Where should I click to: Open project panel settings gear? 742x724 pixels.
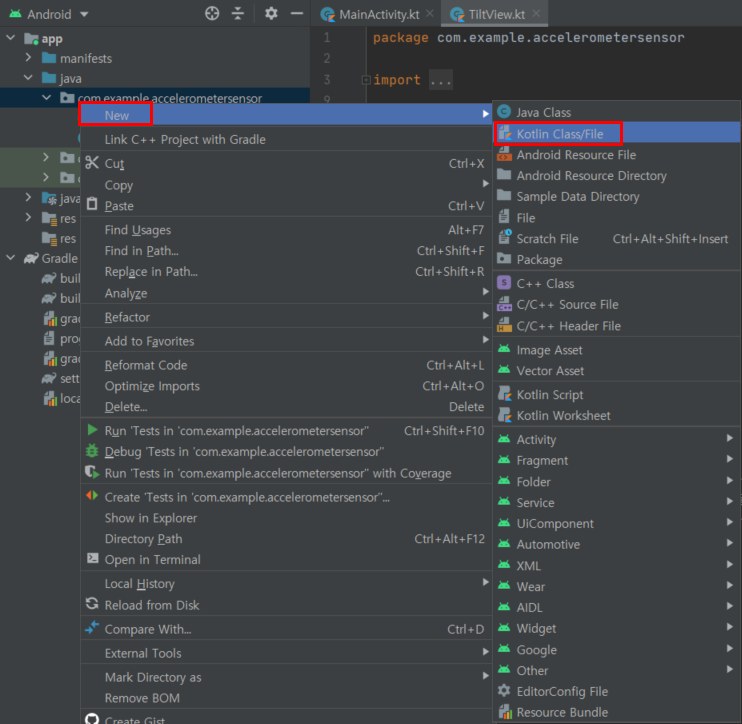pos(271,13)
